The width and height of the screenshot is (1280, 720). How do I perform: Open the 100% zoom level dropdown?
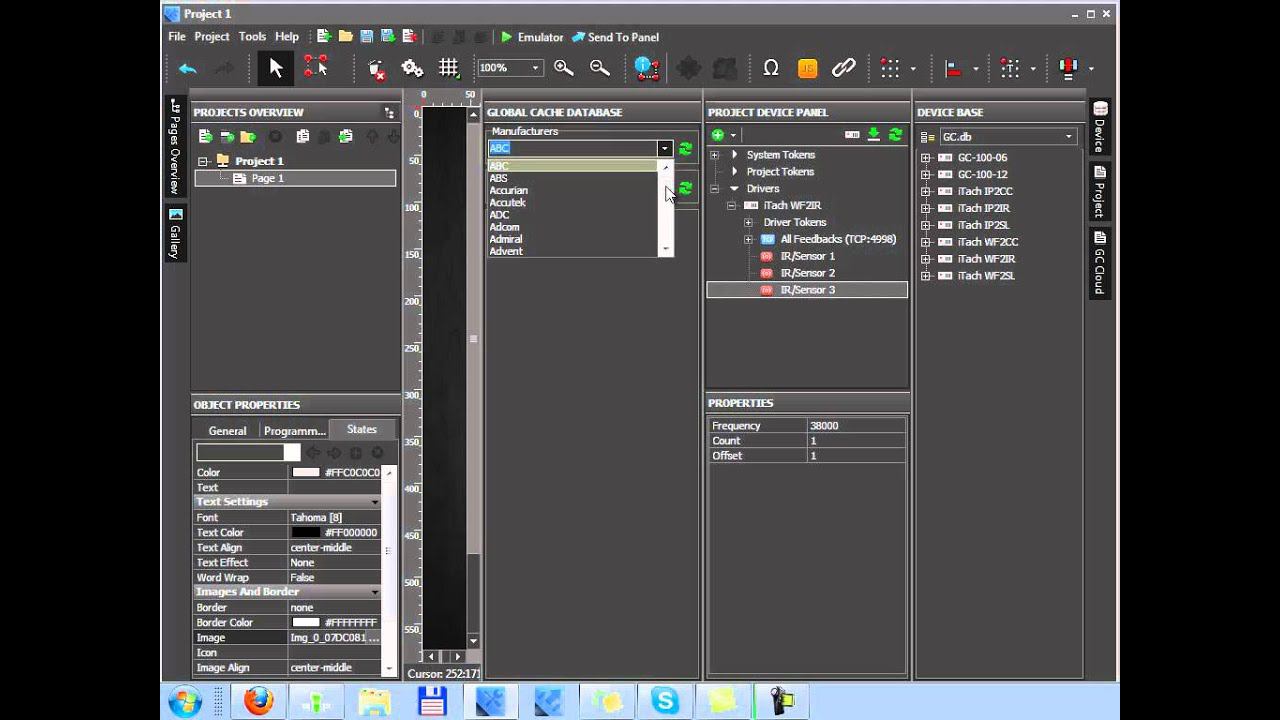tap(535, 68)
